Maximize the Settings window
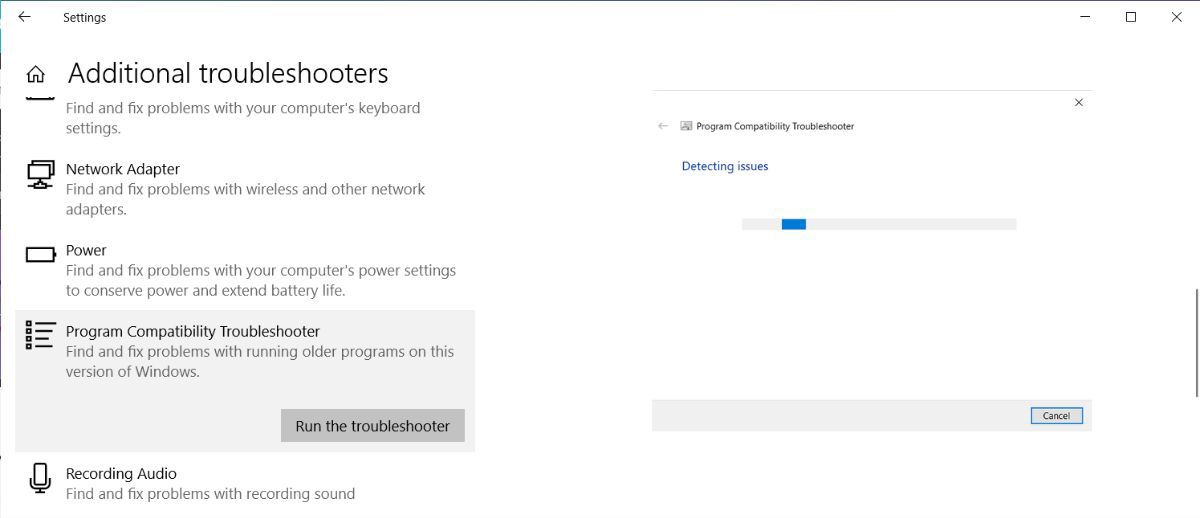1200x518 pixels. tap(1131, 17)
